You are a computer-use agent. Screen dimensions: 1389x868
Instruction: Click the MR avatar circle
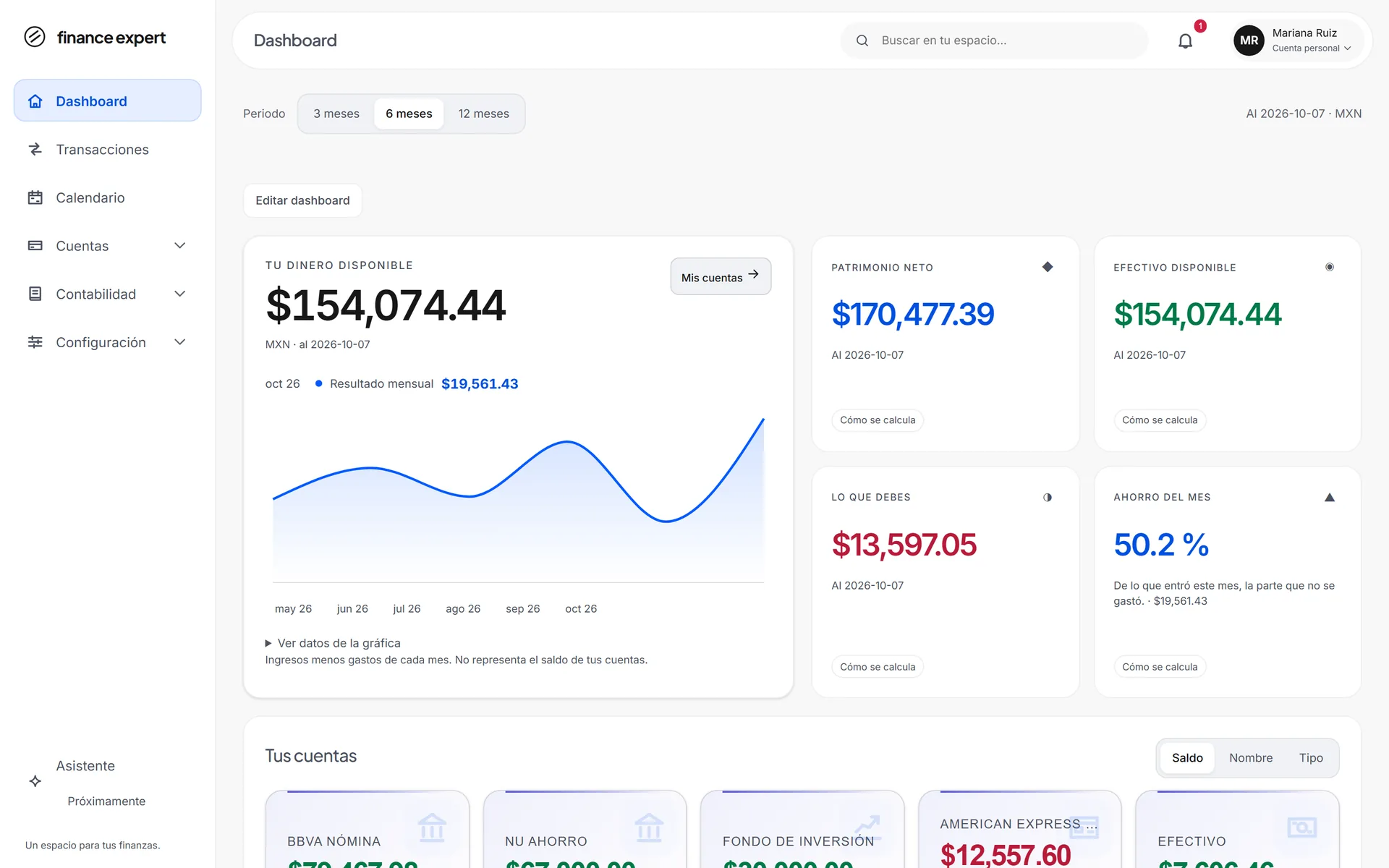pos(1249,41)
